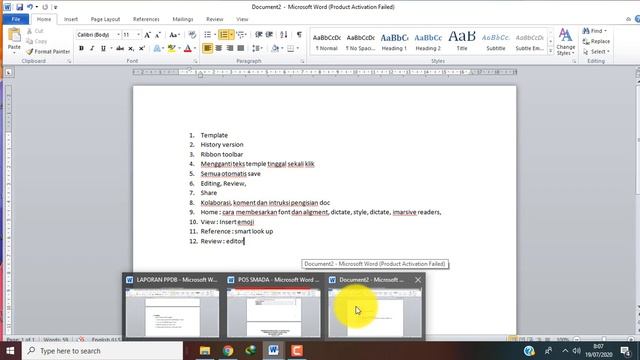Clear all formatting
This screenshot has height=360, width=640.
pos(192,35)
